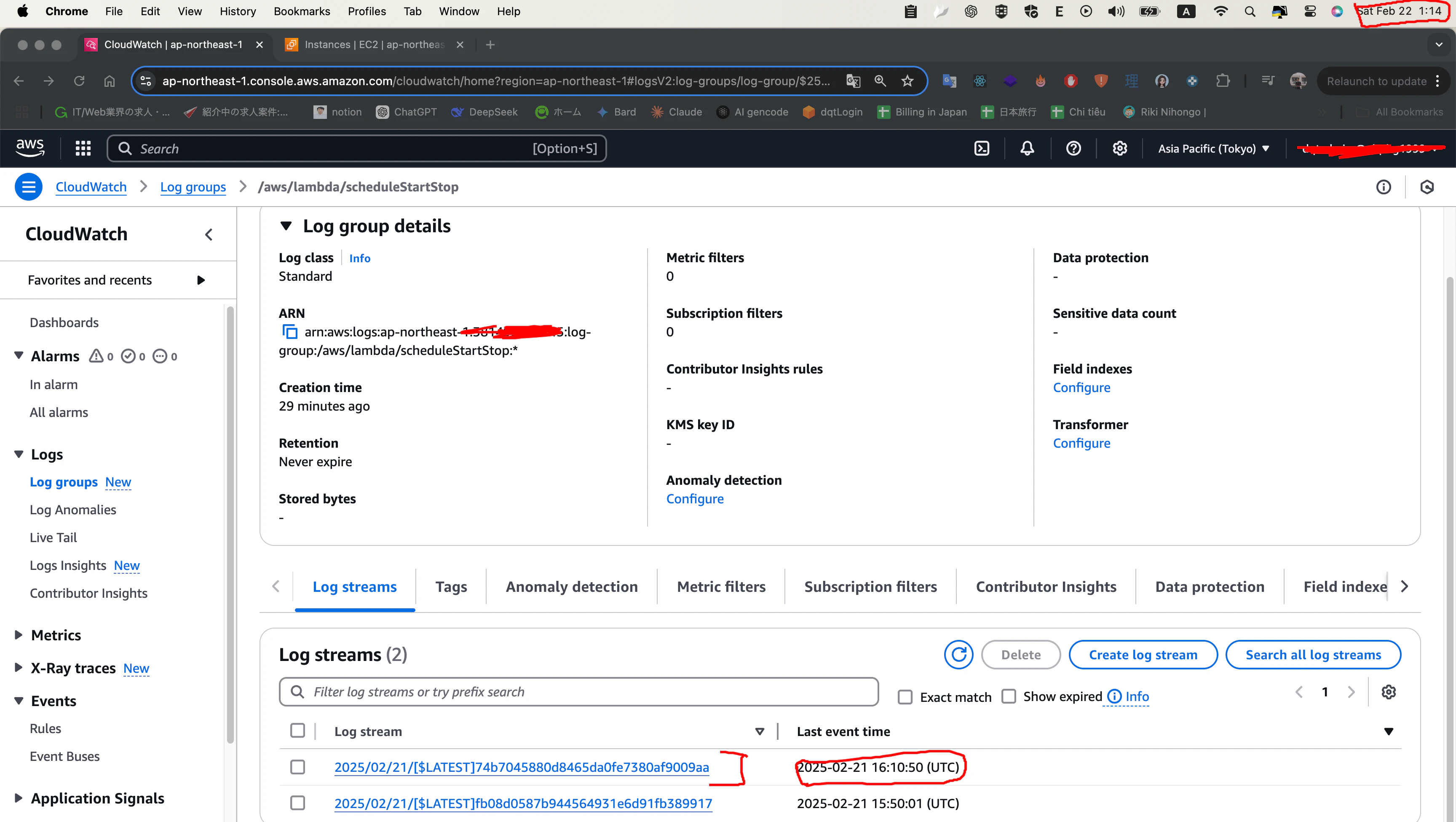Screen dimensions: 1456x822
Task: Open macOS Spotlight search
Action: 1250,11
